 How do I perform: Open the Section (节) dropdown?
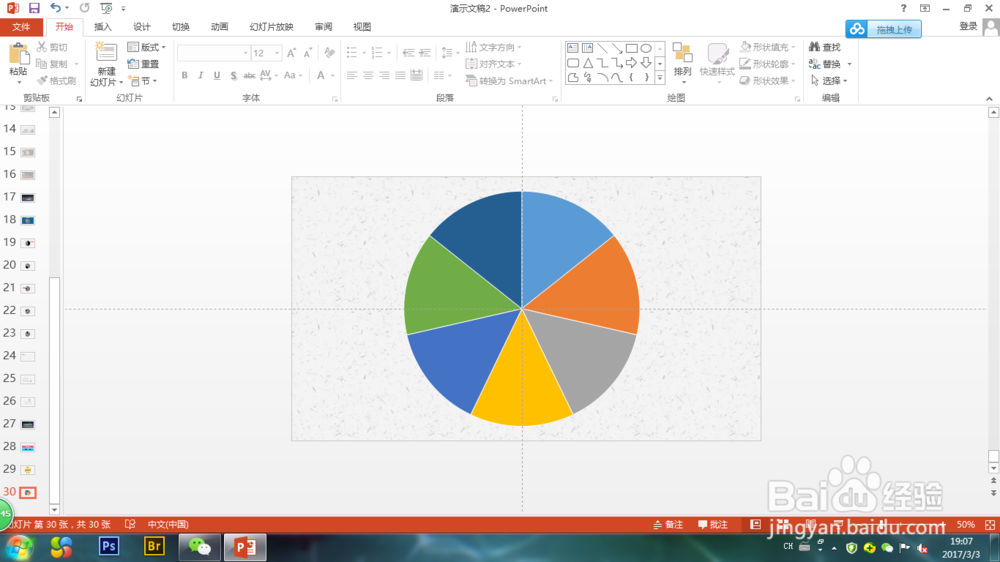tap(142, 81)
